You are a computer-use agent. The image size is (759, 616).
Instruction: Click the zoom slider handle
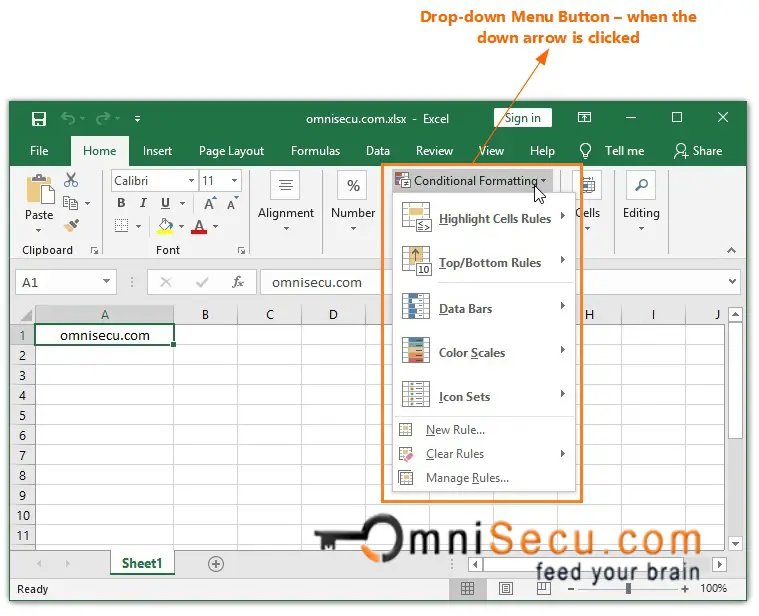628,589
